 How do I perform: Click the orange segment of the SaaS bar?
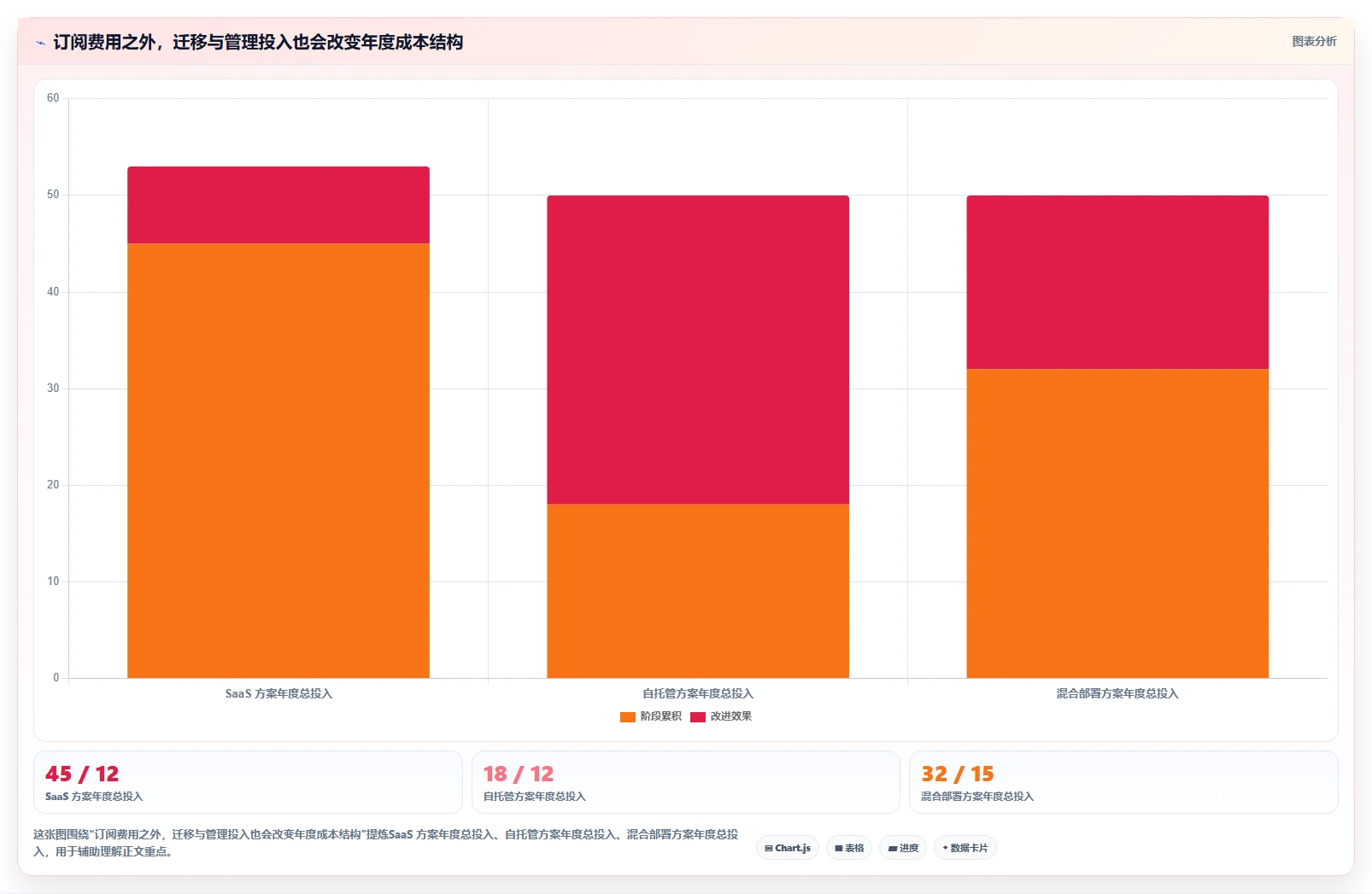pos(279,460)
